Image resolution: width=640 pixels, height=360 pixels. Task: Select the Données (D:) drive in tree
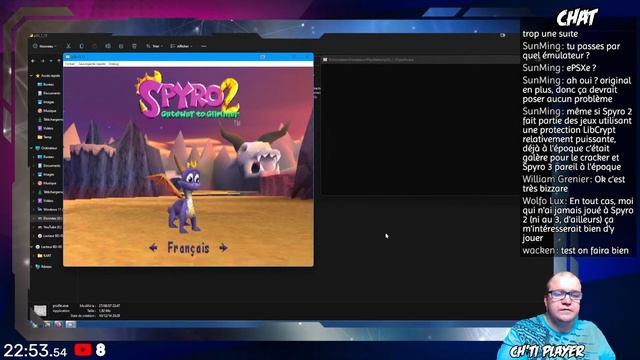click(50, 218)
